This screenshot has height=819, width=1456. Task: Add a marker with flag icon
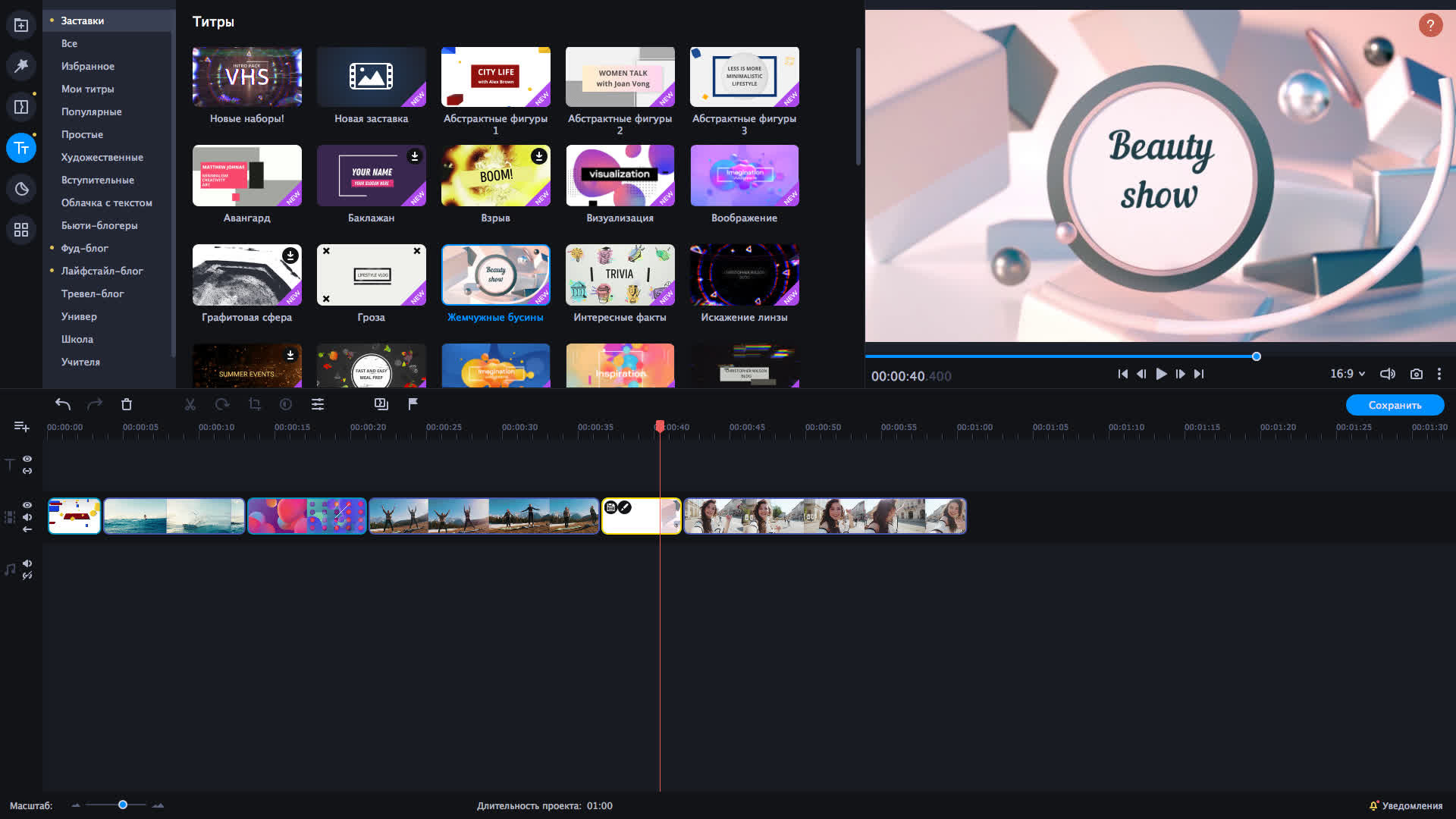(x=413, y=404)
